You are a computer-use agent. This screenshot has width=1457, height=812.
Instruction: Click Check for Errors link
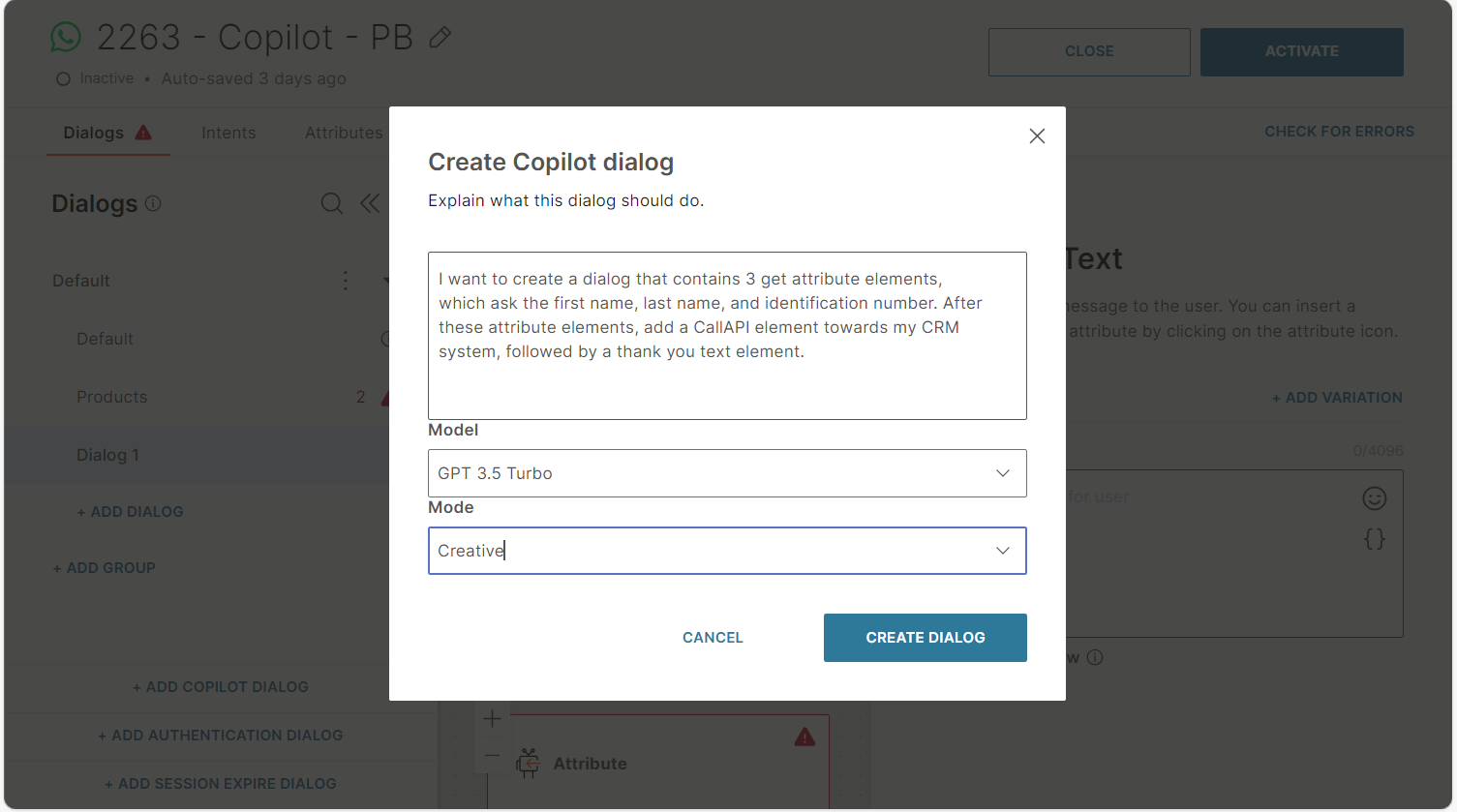1339,132
